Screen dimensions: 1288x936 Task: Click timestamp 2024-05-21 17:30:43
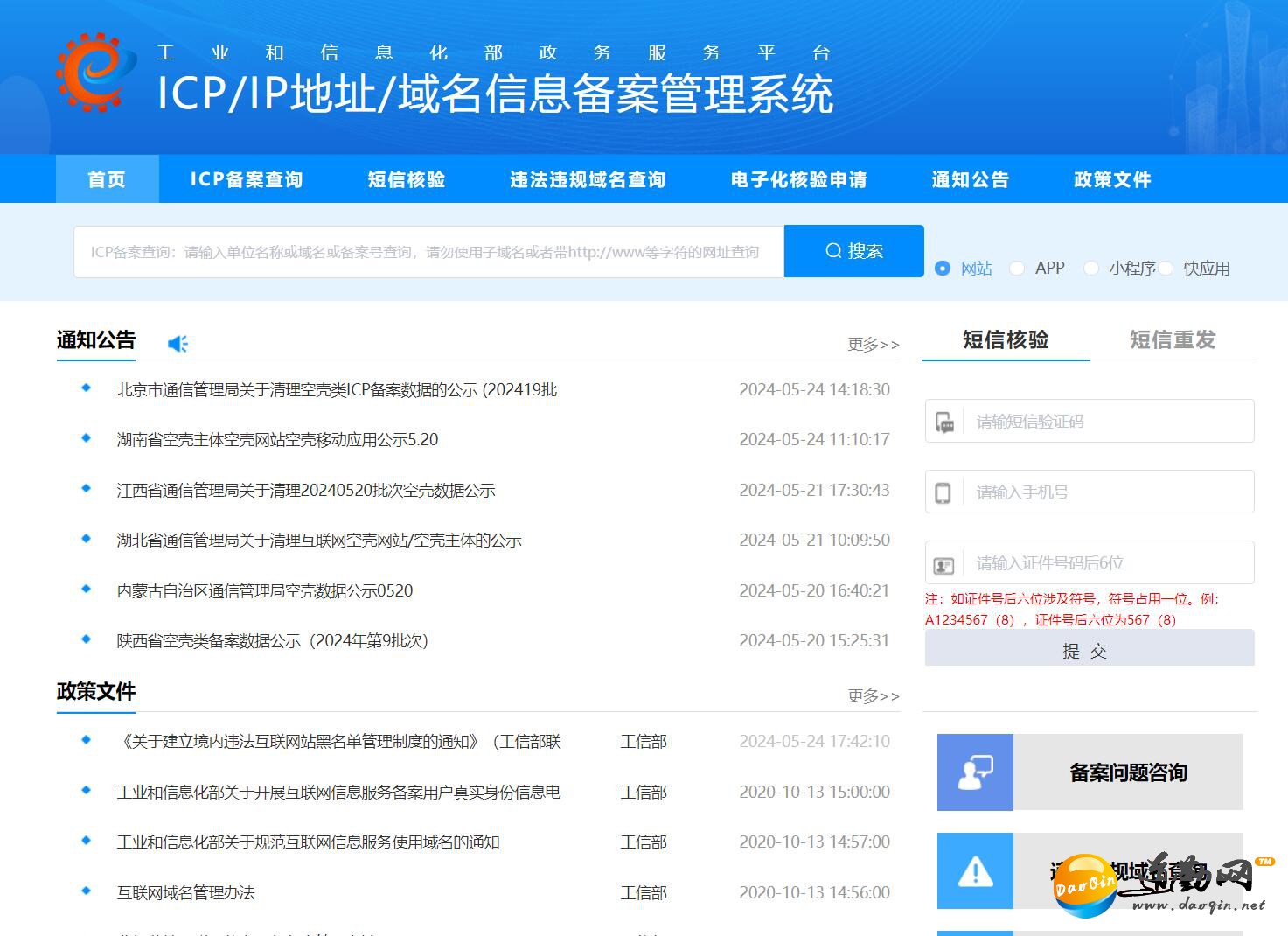pyautogui.click(x=815, y=490)
